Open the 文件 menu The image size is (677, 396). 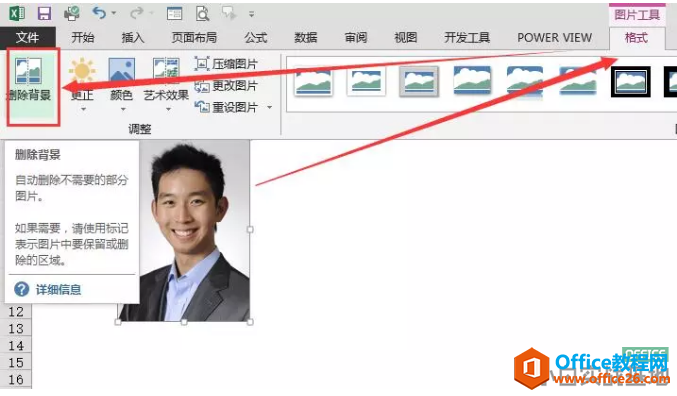pyautogui.click(x=28, y=38)
